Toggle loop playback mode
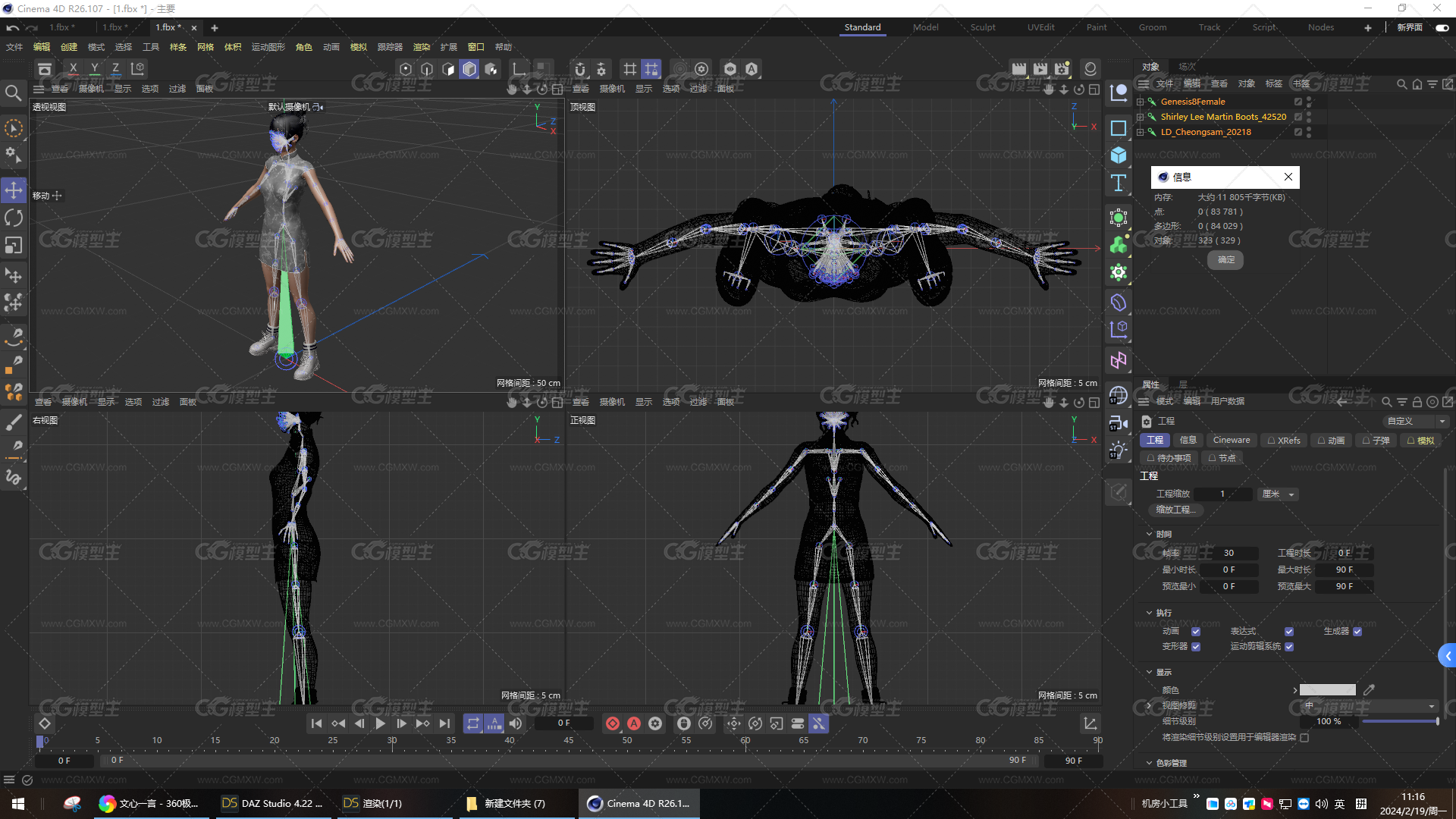1456x819 pixels. point(473,724)
